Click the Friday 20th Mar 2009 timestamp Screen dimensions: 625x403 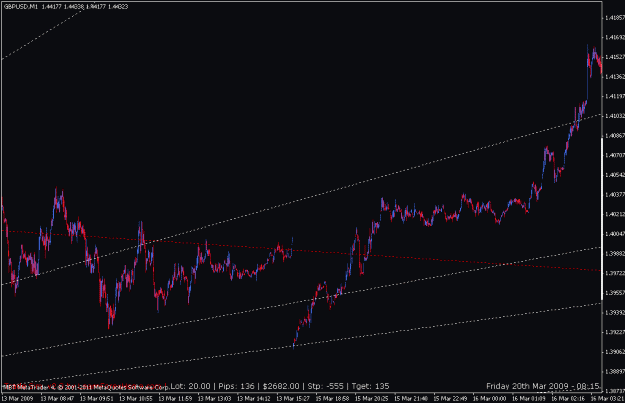coord(542,386)
